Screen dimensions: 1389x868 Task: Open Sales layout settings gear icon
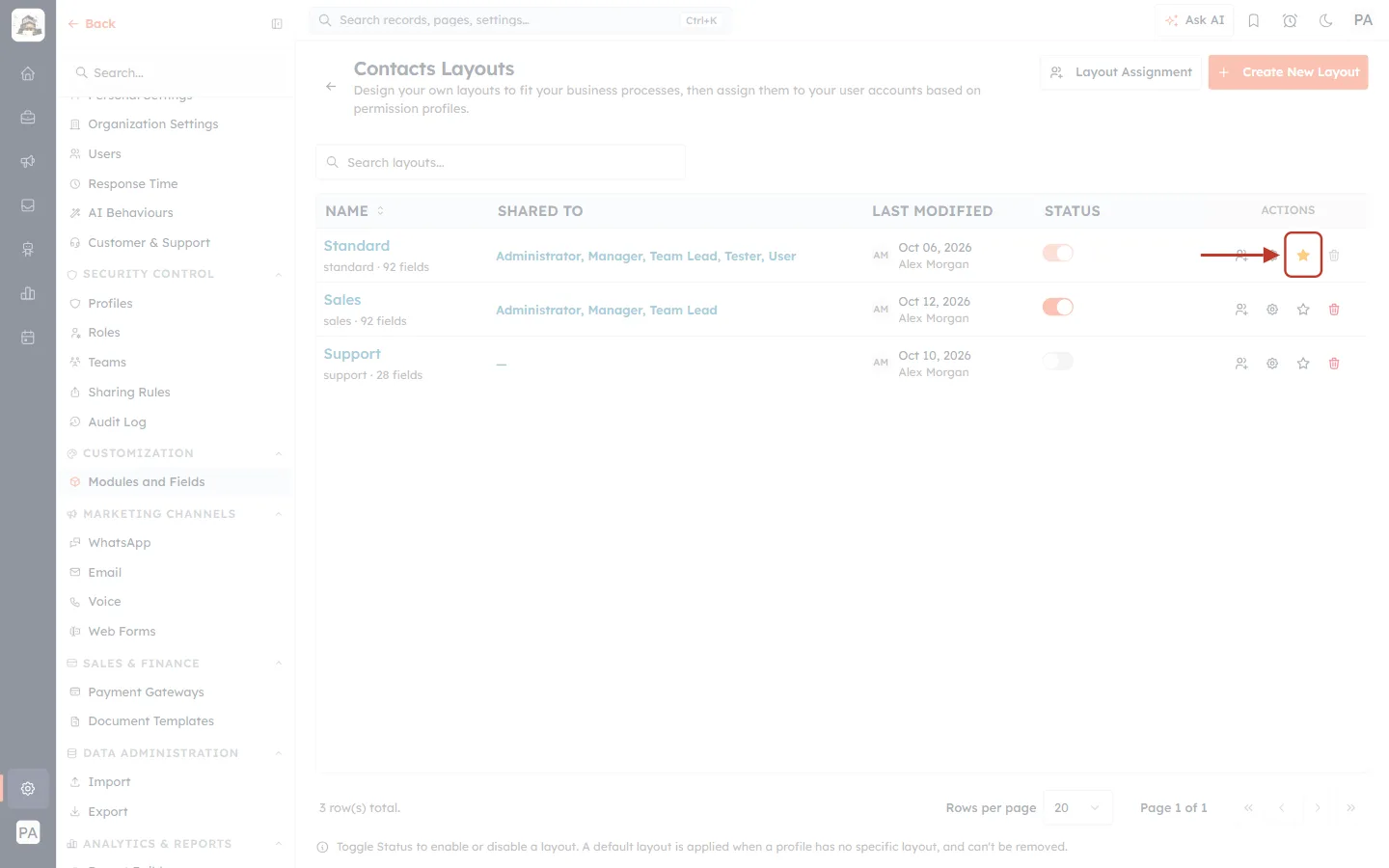click(1272, 310)
